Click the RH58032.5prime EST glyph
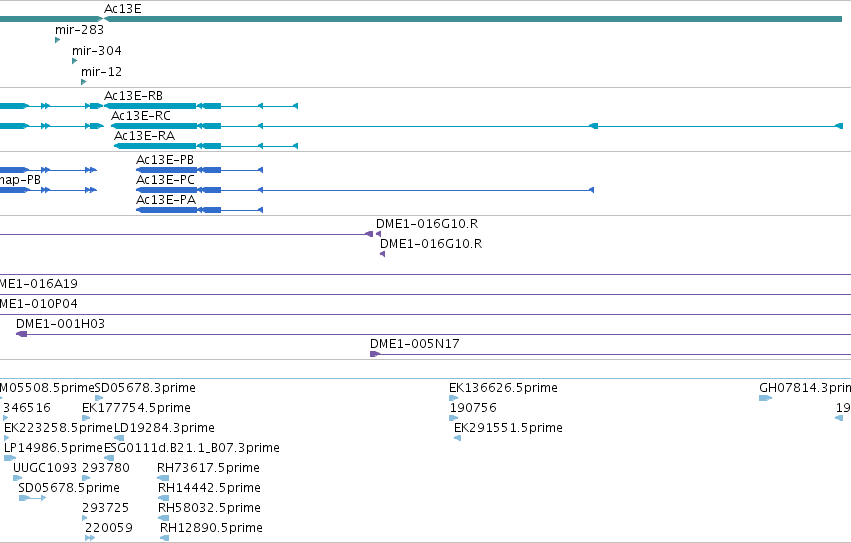 163,518
